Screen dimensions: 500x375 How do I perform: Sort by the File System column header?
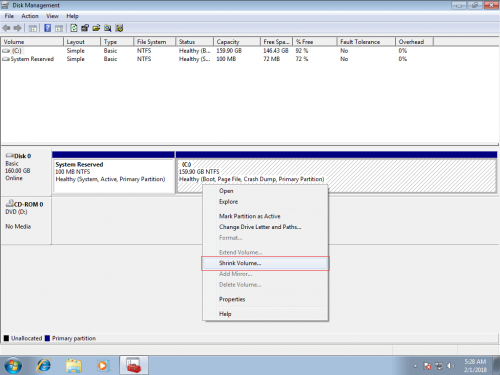pos(155,42)
